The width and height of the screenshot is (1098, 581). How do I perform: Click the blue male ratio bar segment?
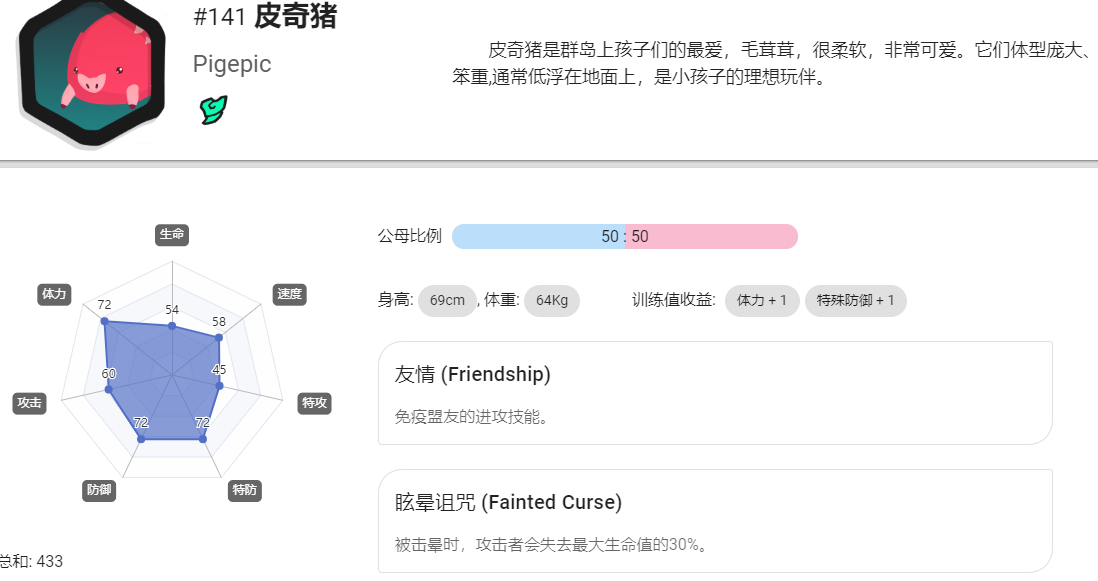point(538,237)
